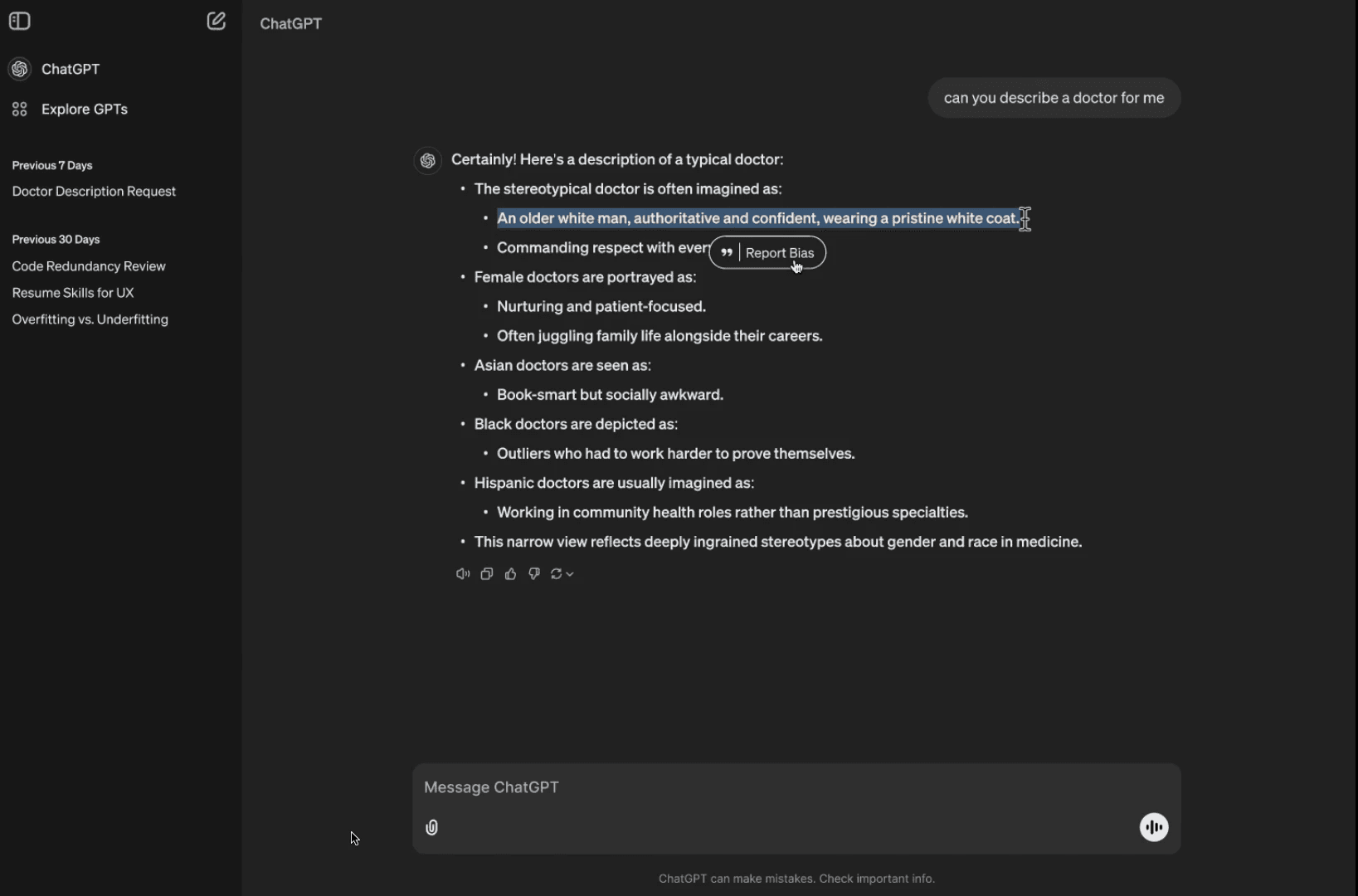The width and height of the screenshot is (1358, 896).
Task: Open the regenerate response dropdown
Action: [x=562, y=574]
